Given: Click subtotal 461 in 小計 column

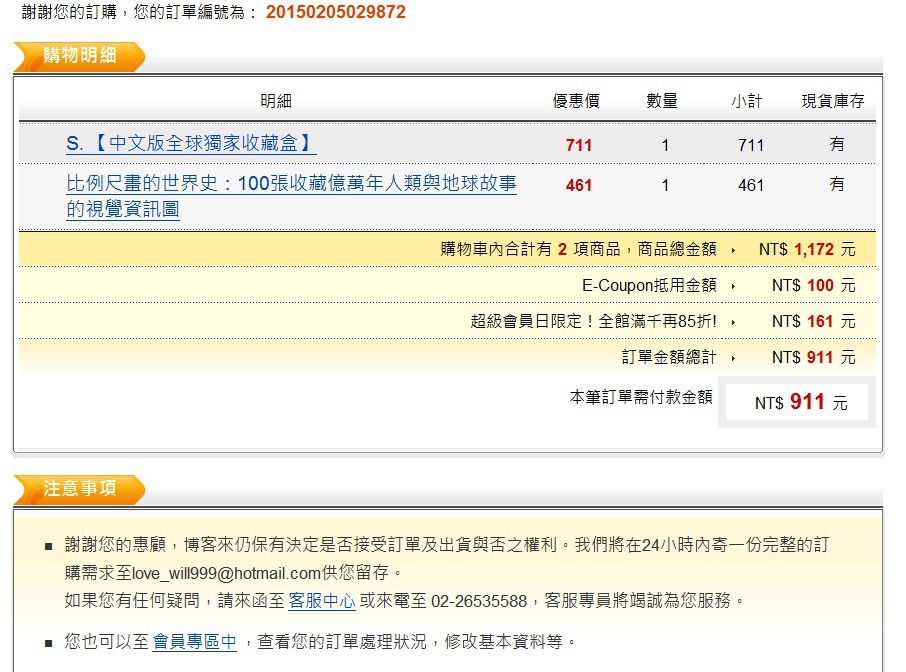Looking at the screenshot, I should [x=751, y=185].
